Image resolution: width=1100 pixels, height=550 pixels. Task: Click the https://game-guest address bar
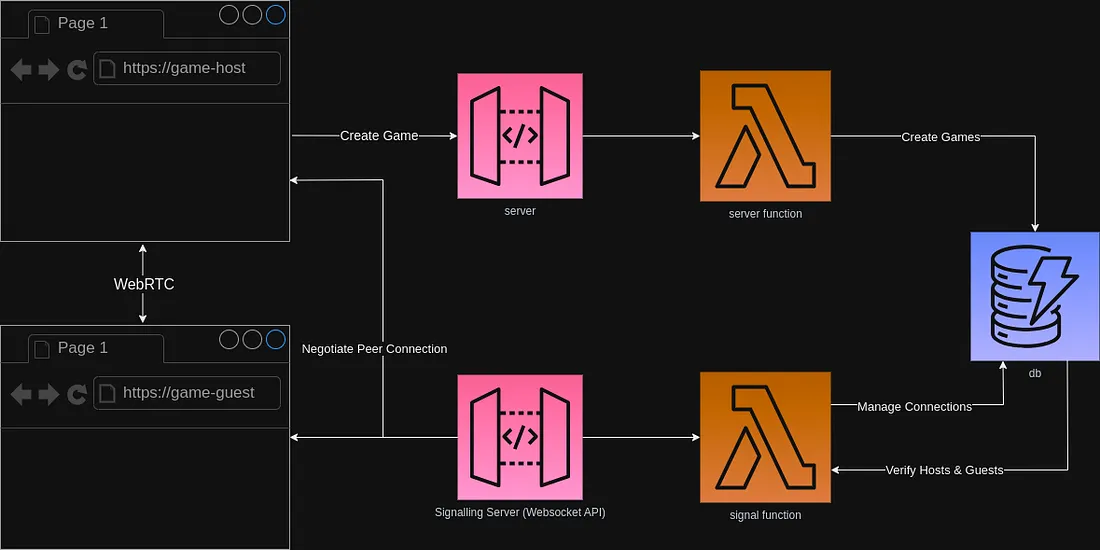[186, 393]
